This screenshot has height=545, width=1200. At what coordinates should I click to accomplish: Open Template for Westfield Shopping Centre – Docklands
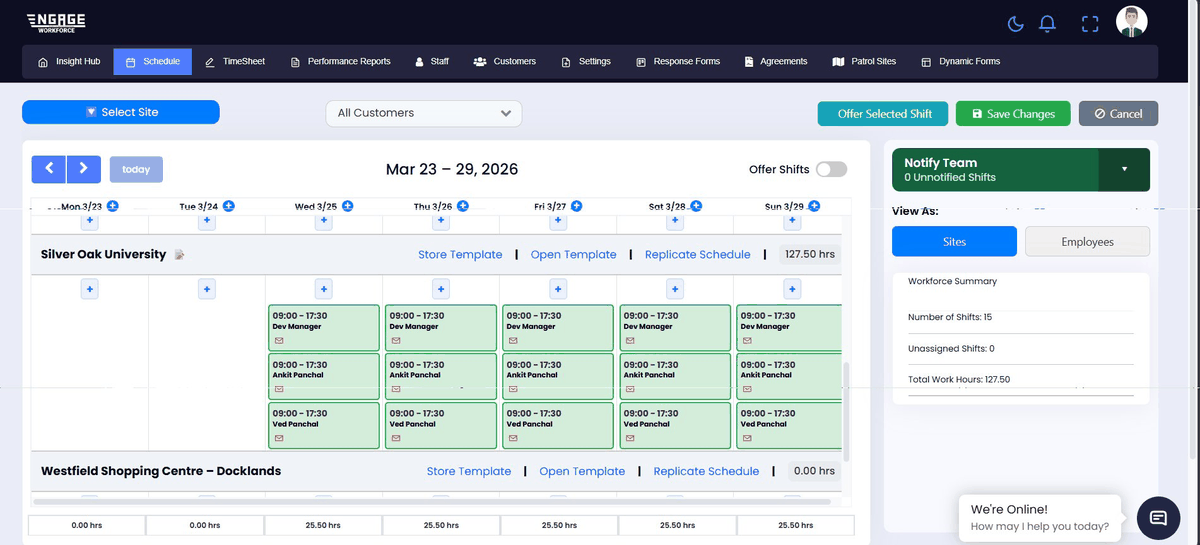[582, 471]
